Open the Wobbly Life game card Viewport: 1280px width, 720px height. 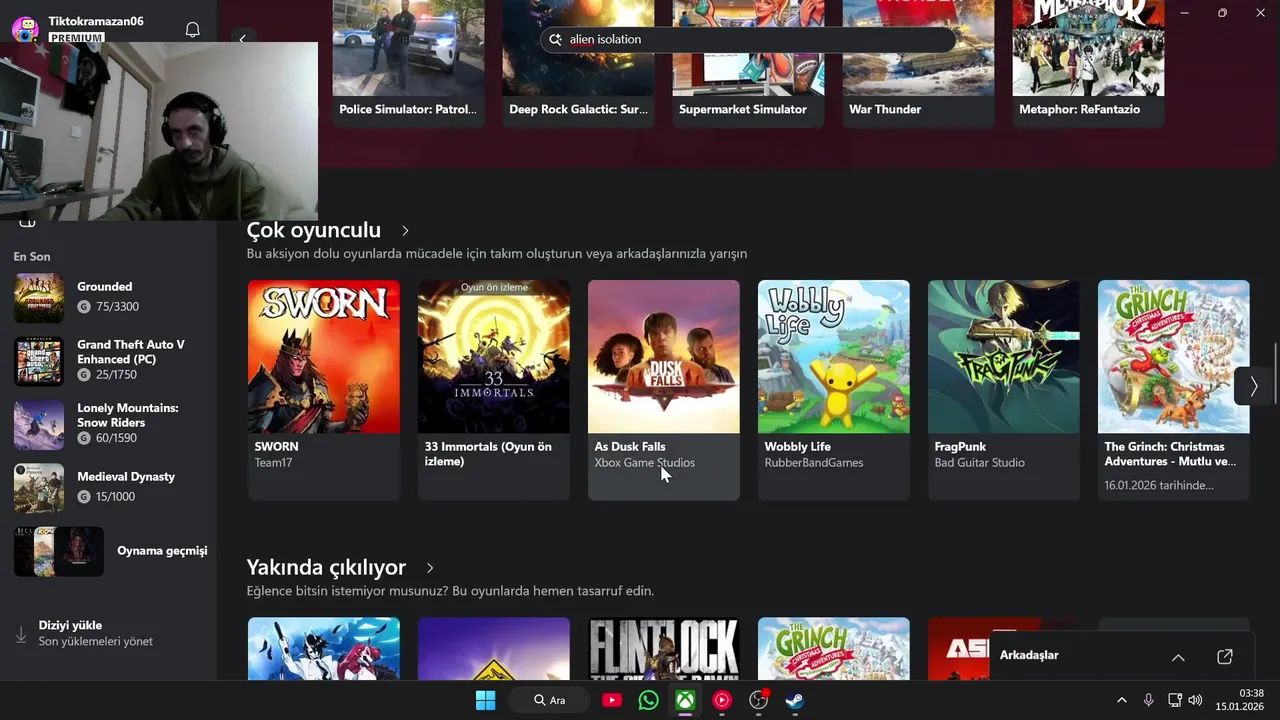[x=834, y=390]
